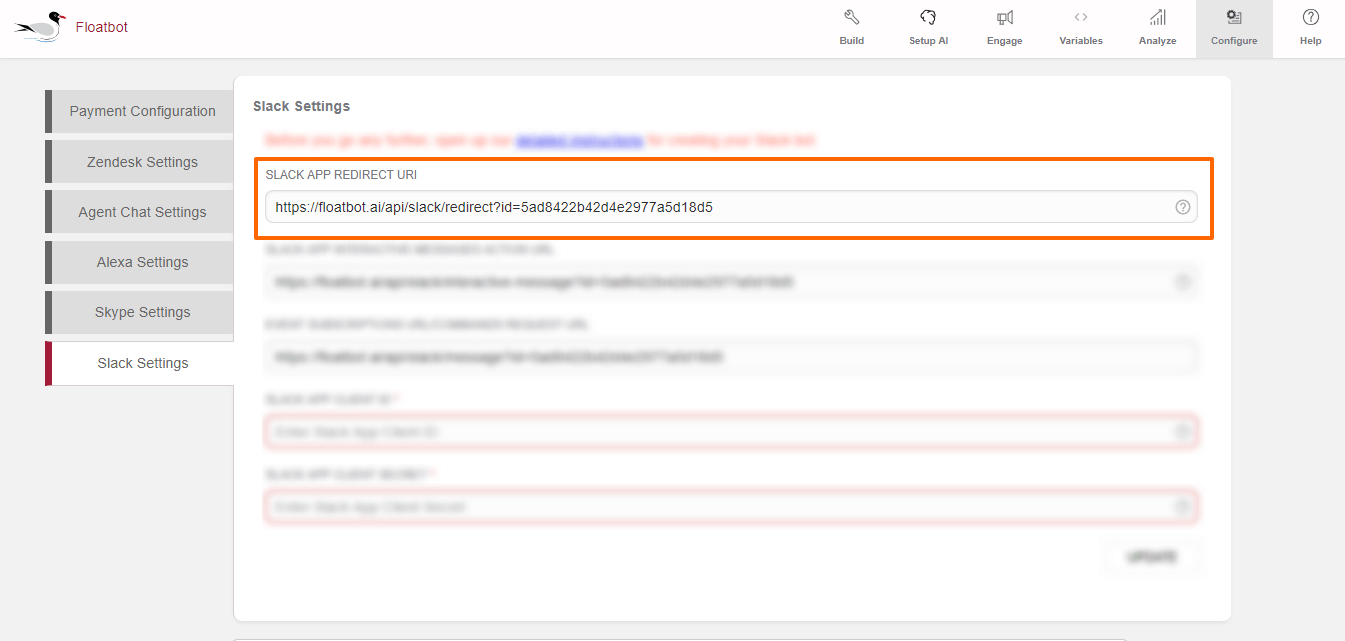This screenshot has width=1345, height=641.
Task: Select the Setup AI head icon
Action: [928, 17]
